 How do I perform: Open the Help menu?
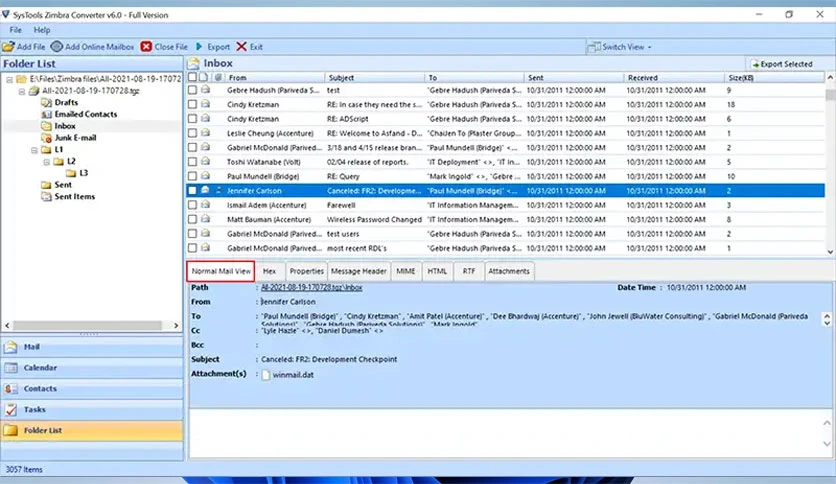pyautogui.click(x=42, y=30)
